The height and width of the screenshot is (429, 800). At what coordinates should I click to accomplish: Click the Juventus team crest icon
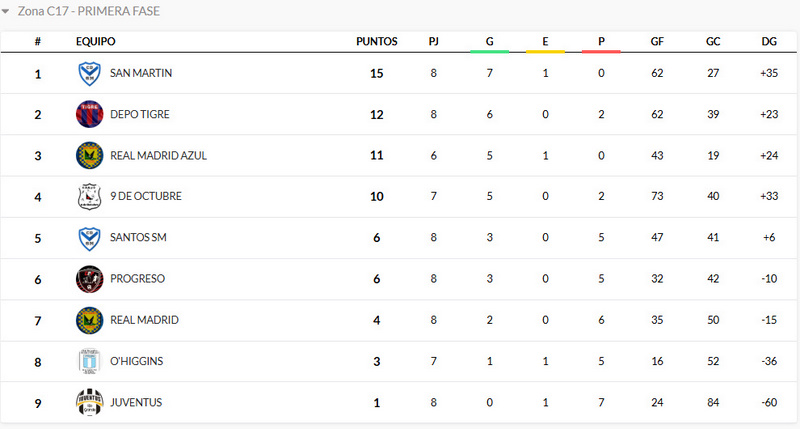(90, 402)
